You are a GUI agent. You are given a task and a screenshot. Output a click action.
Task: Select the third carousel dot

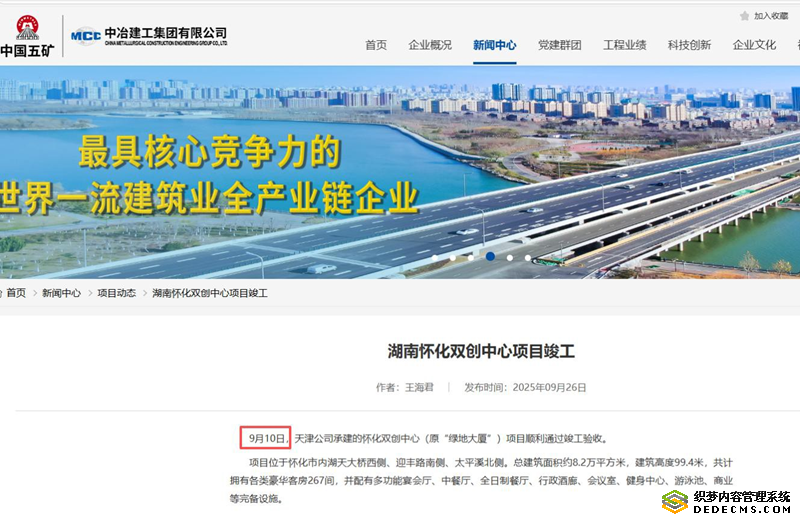(x=470, y=258)
